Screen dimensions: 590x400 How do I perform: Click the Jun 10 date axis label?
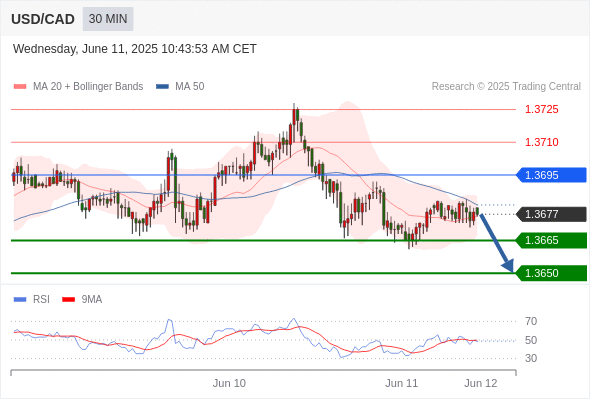229,383
